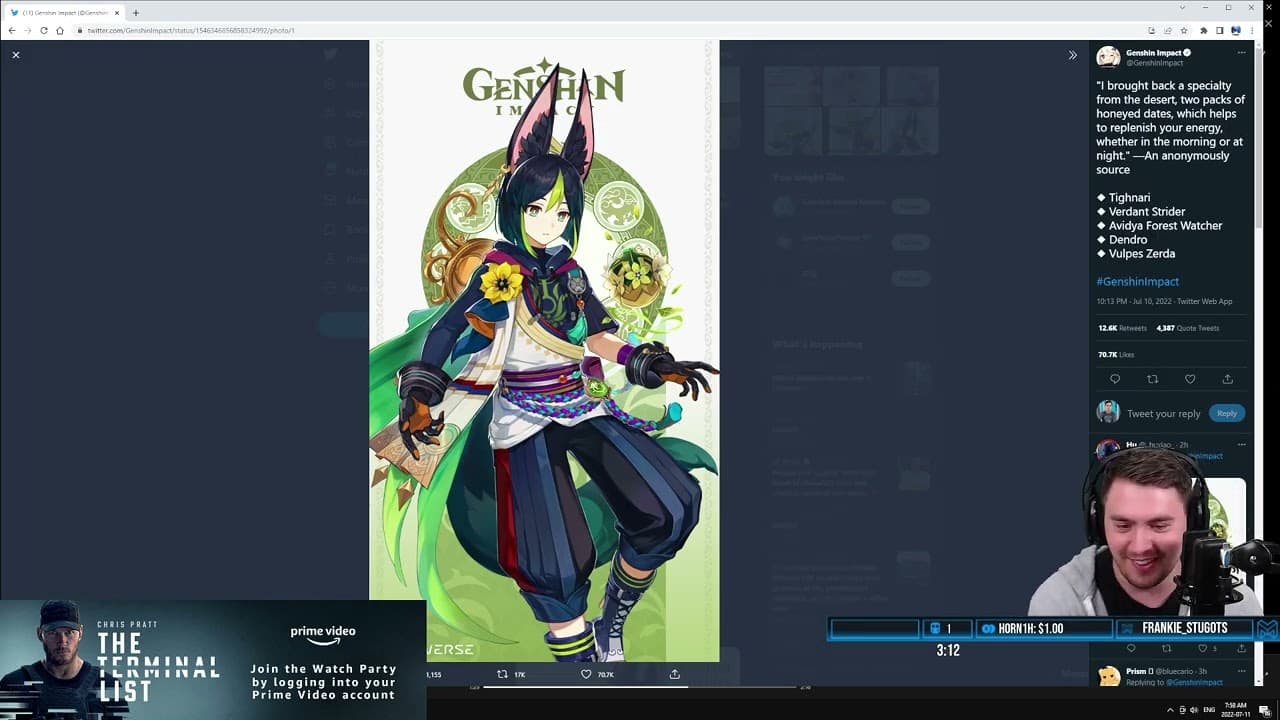The height and width of the screenshot is (720, 1280).
Task: Click the volume speaker icon in system tray
Action: [x=1195, y=710]
